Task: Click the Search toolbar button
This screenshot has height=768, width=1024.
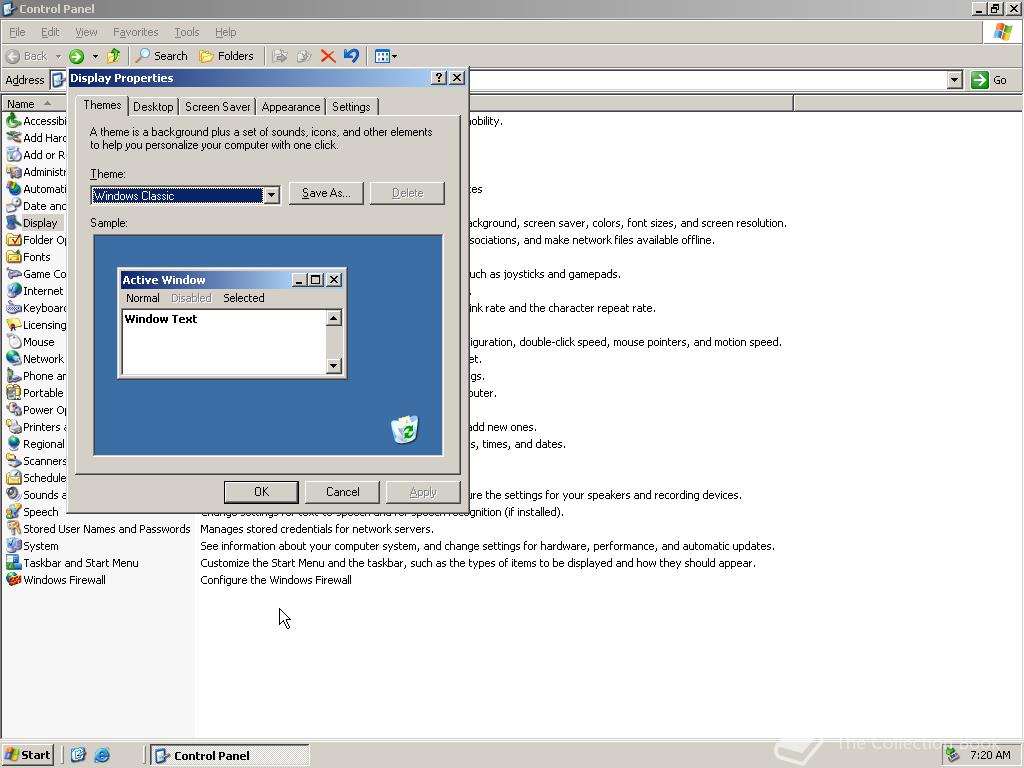Action: (161, 56)
